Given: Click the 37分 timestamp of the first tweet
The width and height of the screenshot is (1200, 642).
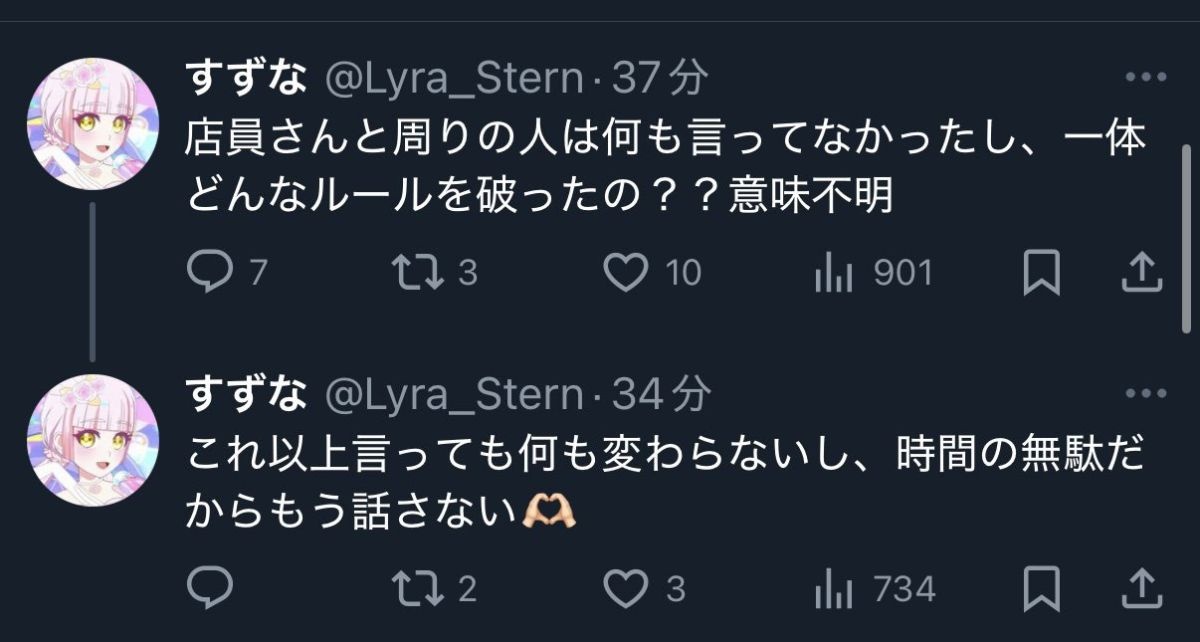Looking at the screenshot, I should [660, 79].
